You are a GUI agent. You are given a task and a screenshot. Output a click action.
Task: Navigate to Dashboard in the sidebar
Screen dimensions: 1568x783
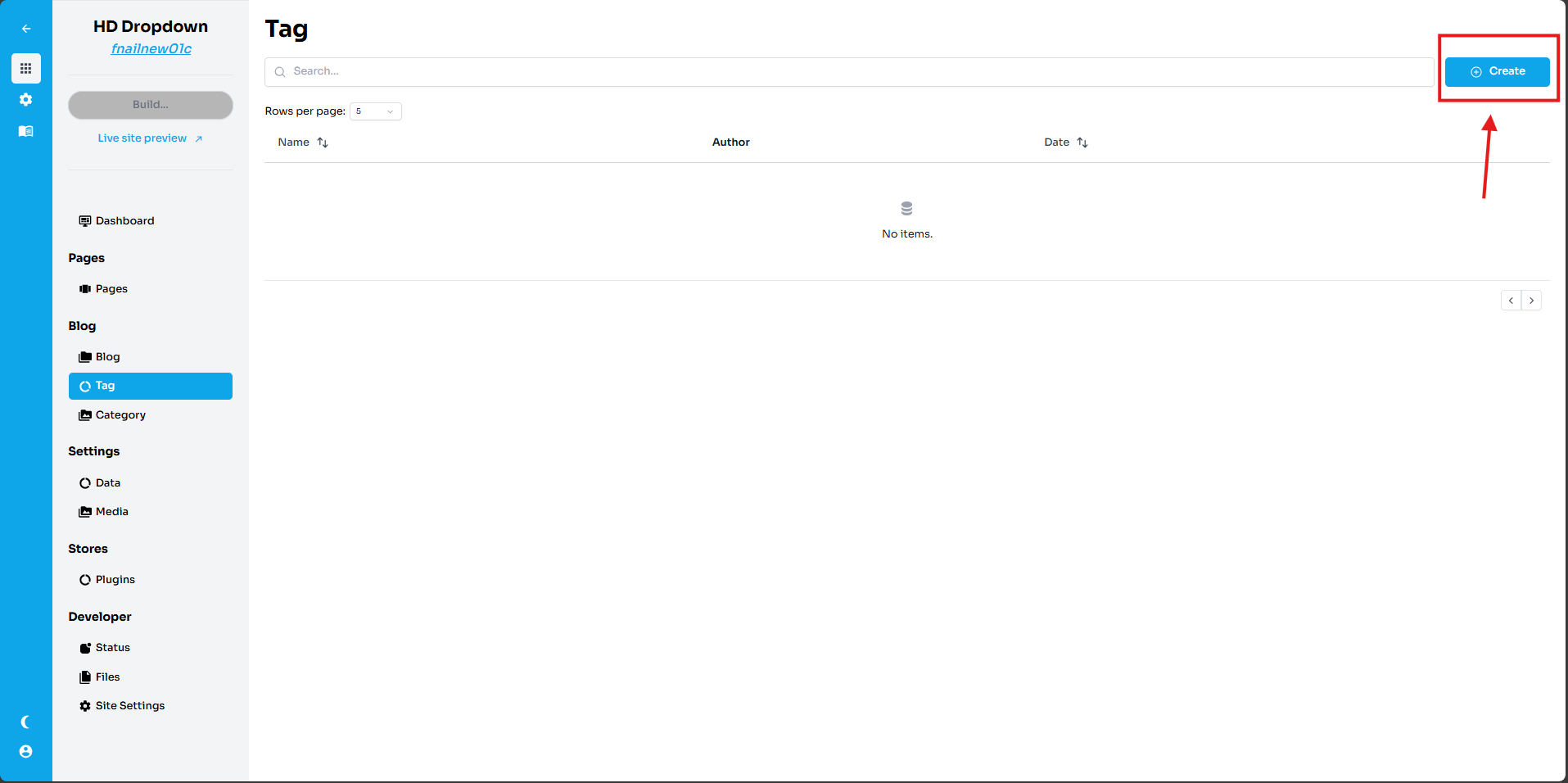point(124,221)
